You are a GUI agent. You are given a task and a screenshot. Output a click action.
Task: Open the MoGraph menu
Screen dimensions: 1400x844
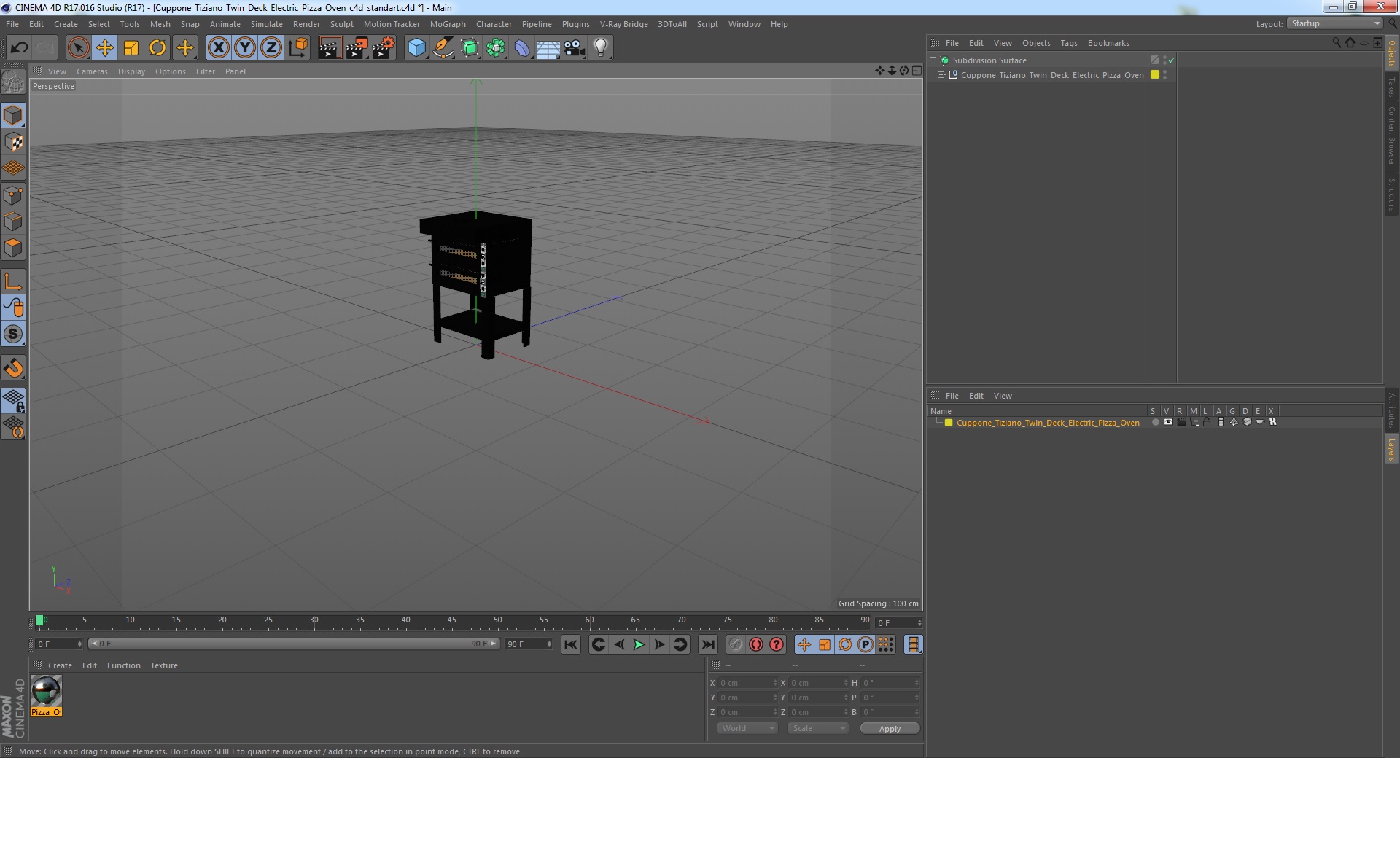pos(448,24)
